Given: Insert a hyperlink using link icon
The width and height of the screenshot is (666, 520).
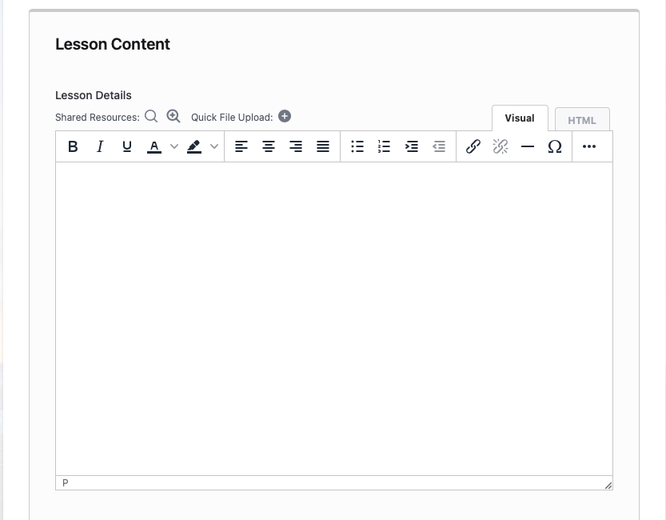Looking at the screenshot, I should (473, 147).
